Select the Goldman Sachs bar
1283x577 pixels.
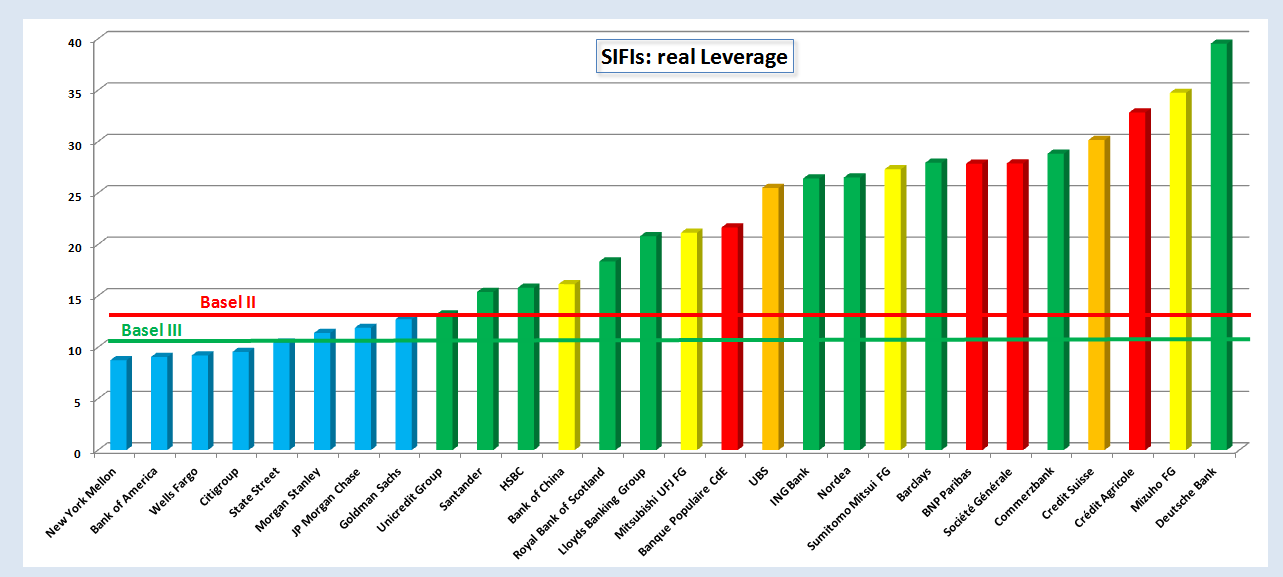(406, 383)
